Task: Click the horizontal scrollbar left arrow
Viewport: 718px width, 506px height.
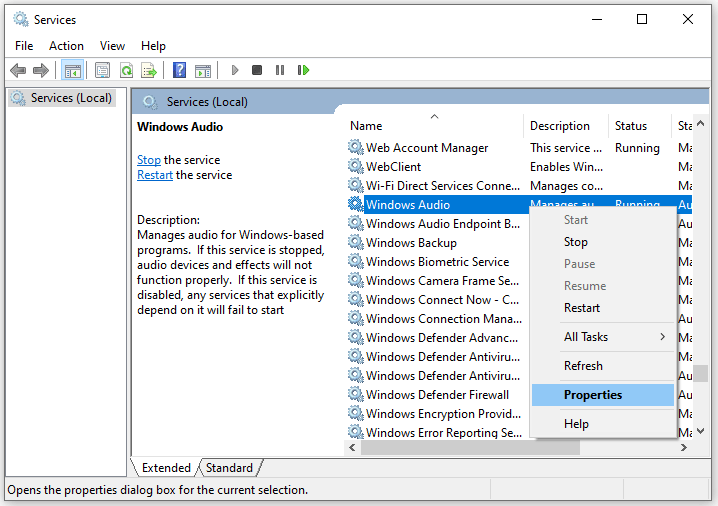Action: point(352,447)
